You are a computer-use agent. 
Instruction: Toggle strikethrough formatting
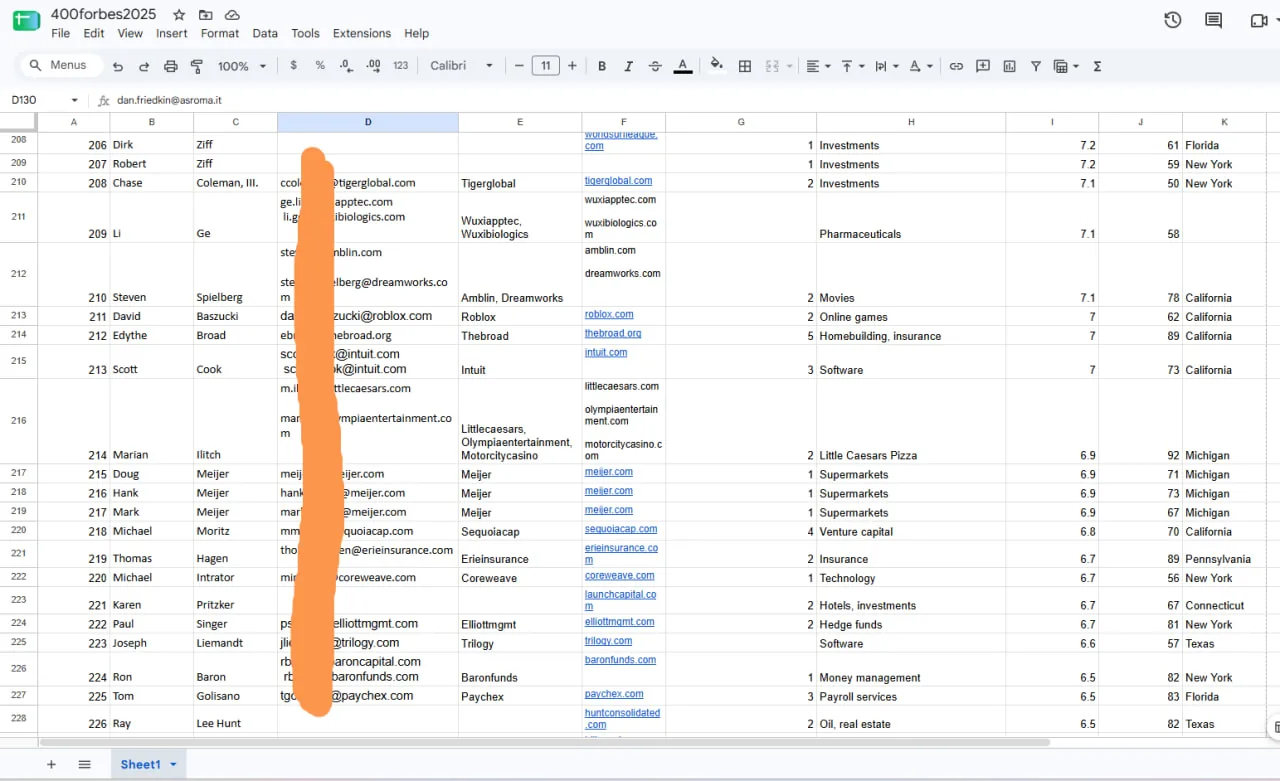pos(655,66)
